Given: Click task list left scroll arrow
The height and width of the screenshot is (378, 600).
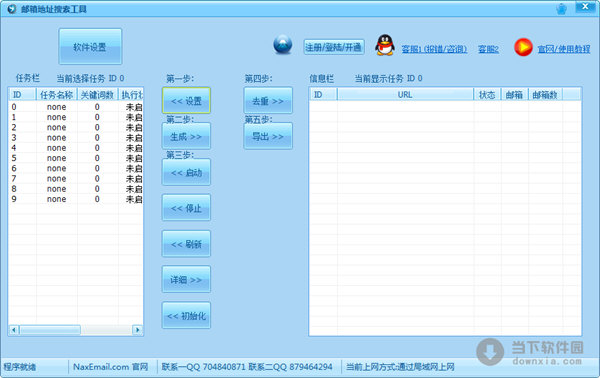Looking at the screenshot, I should (14, 330).
